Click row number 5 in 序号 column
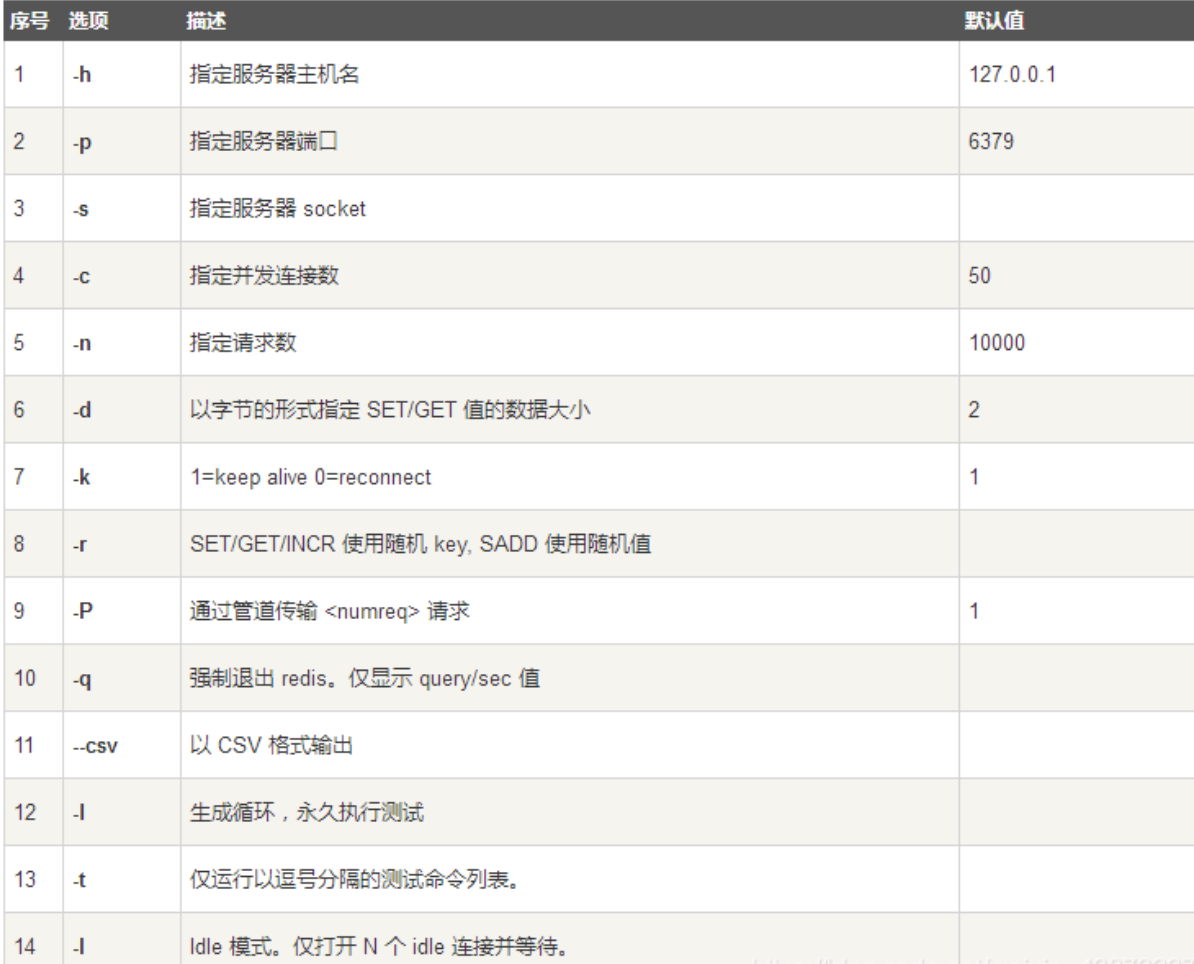The height and width of the screenshot is (964, 1194). pyautogui.click(x=19, y=342)
